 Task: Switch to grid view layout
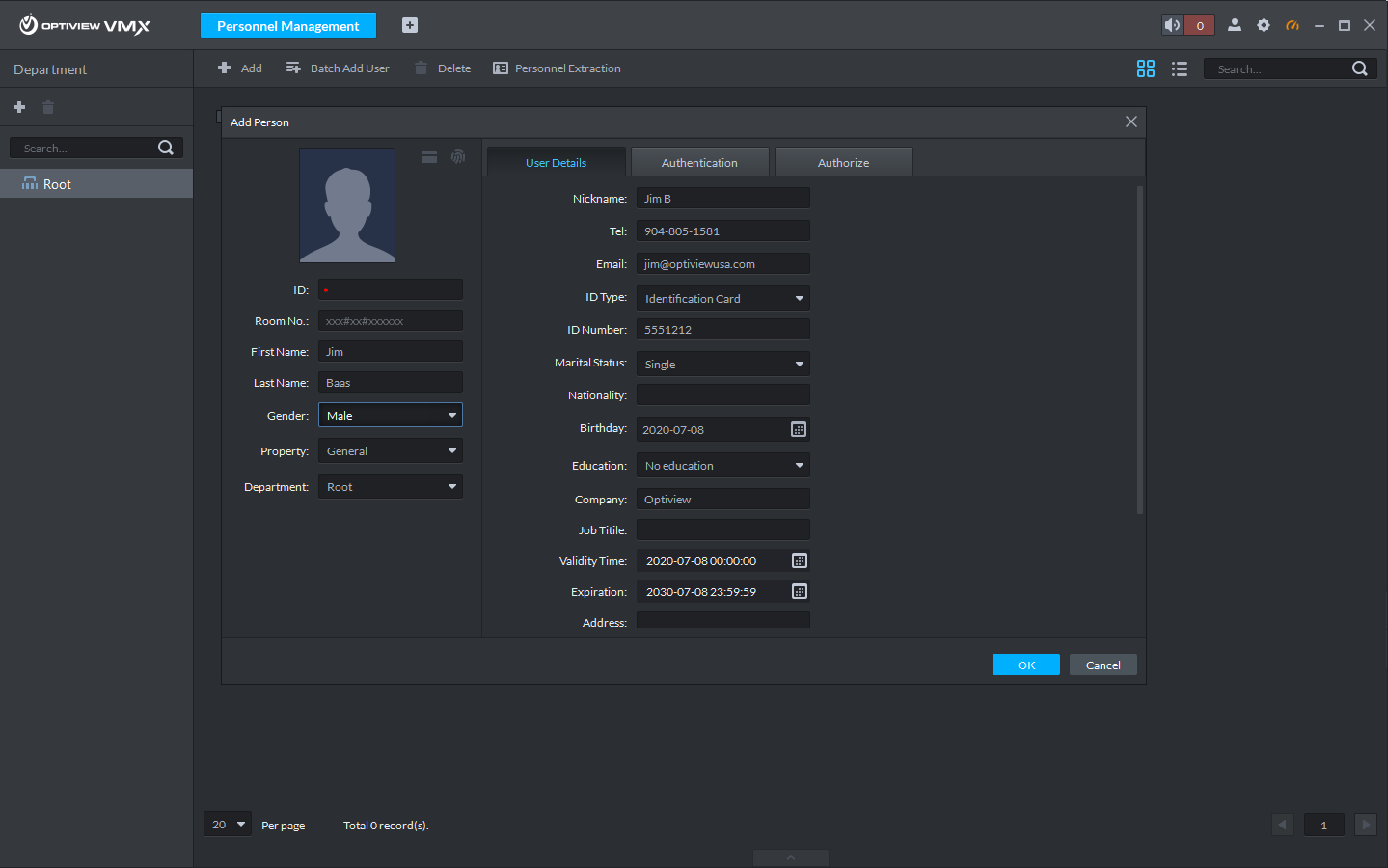pyautogui.click(x=1145, y=68)
